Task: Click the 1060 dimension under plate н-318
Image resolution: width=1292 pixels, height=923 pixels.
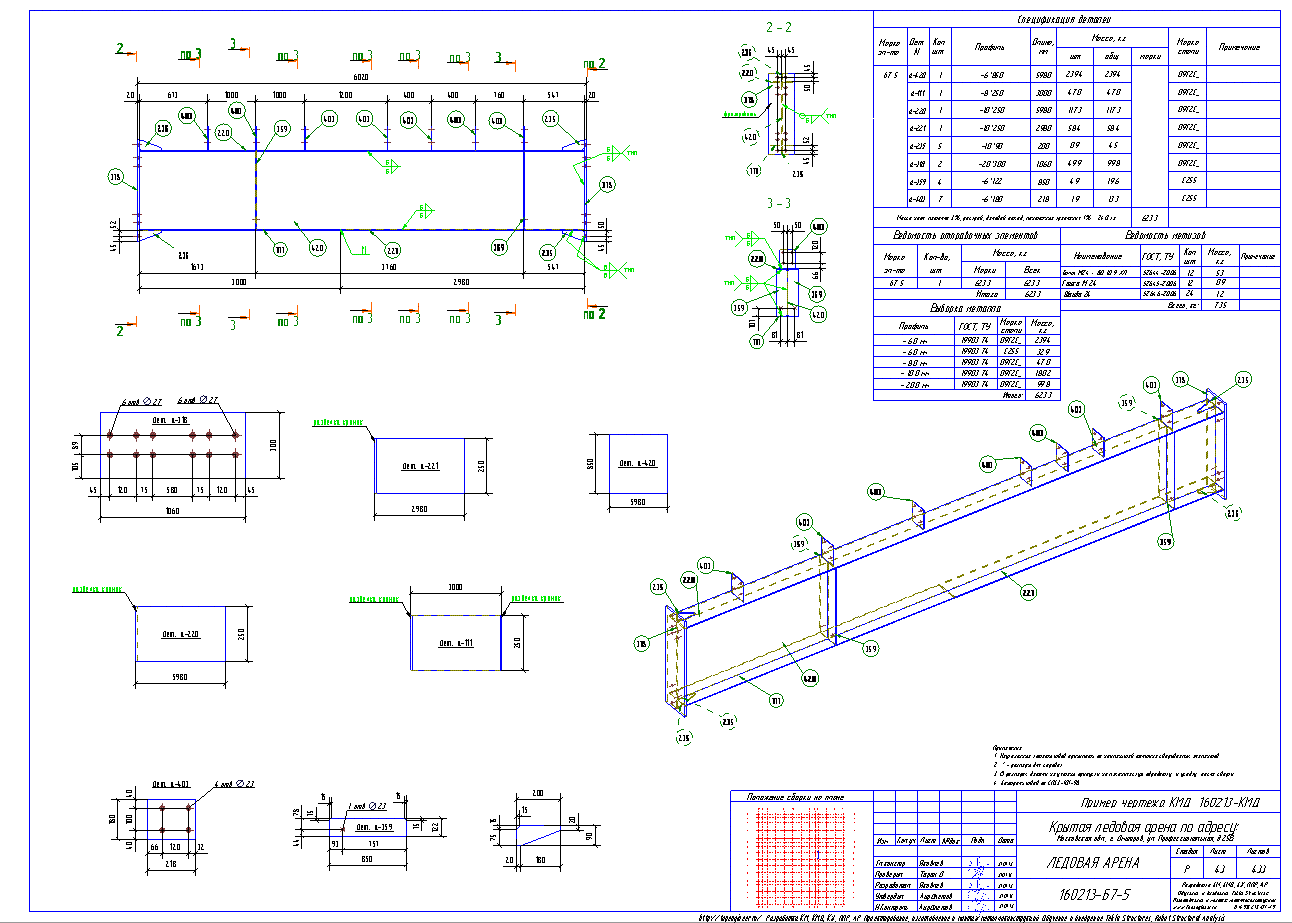Action: pos(170,507)
